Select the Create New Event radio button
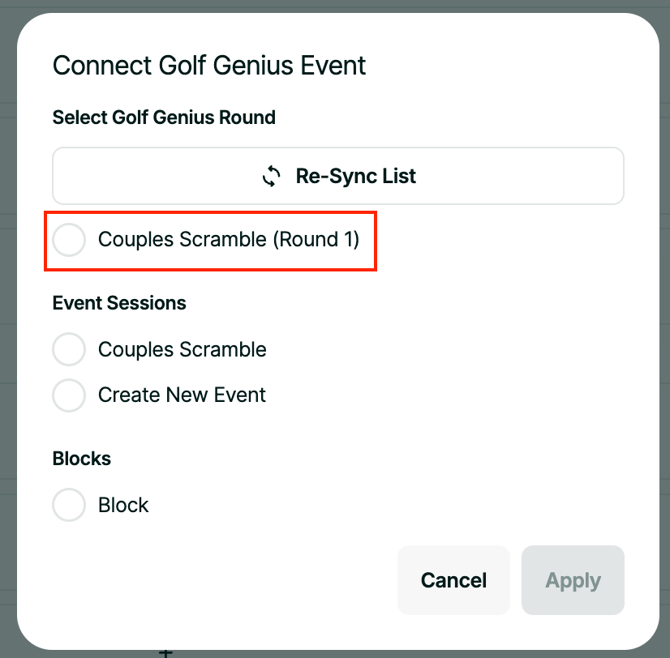Screen dimensions: 670x658 69,395
